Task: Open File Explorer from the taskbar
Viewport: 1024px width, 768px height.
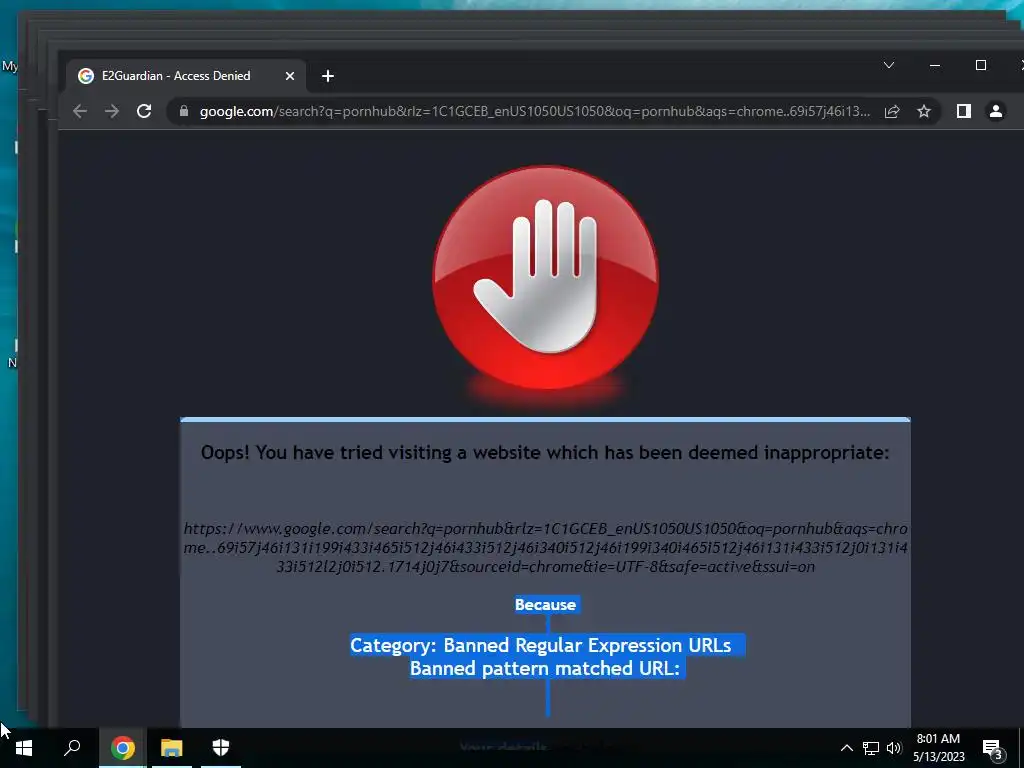Action: click(172, 748)
